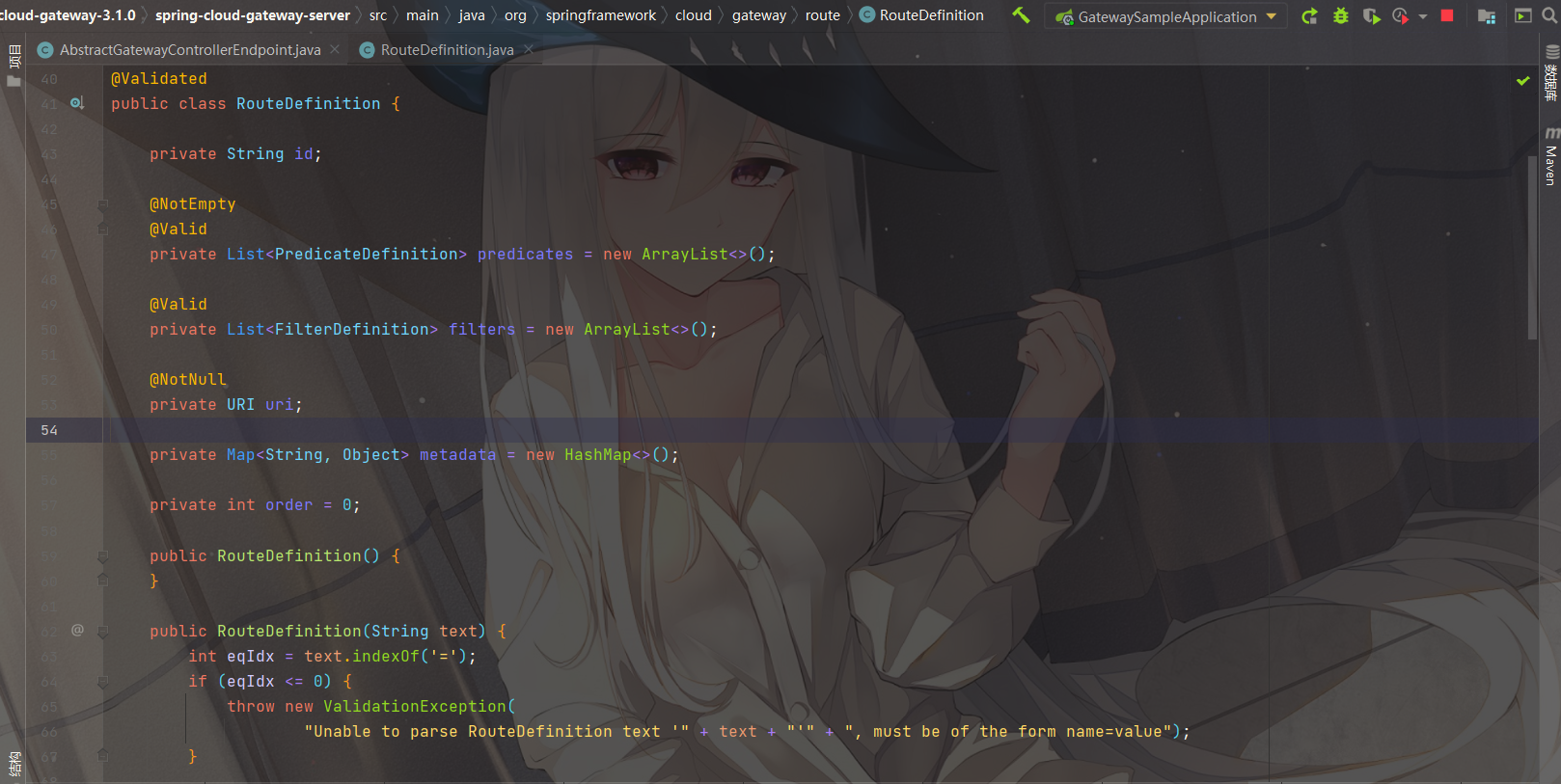Viewport: 1561px width, 784px height.
Task: Start debugging with the green bug icon
Action: (x=1341, y=16)
